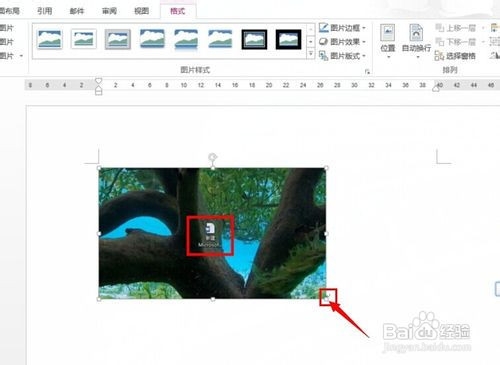
Task: Open the 图片边框 dropdown arrow
Action: pos(364,28)
